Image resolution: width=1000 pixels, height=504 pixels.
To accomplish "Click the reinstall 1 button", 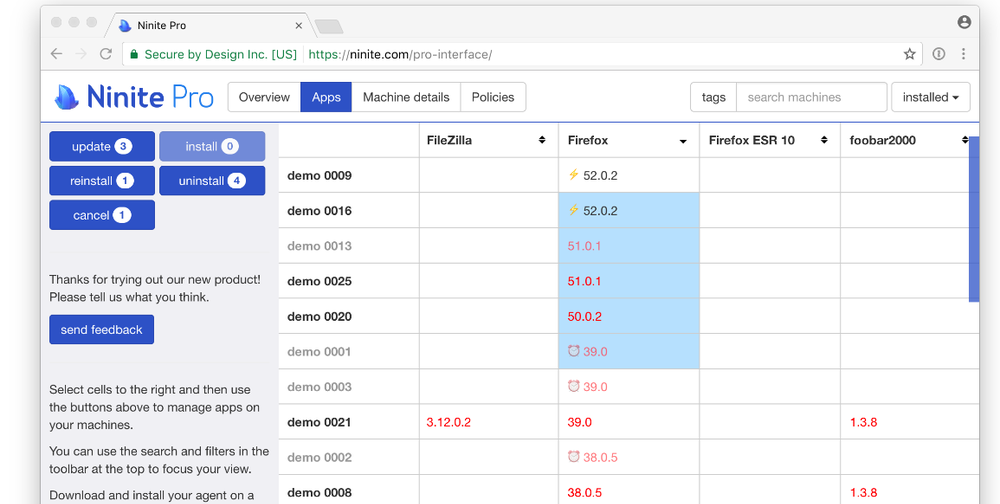I will [x=102, y=181].
